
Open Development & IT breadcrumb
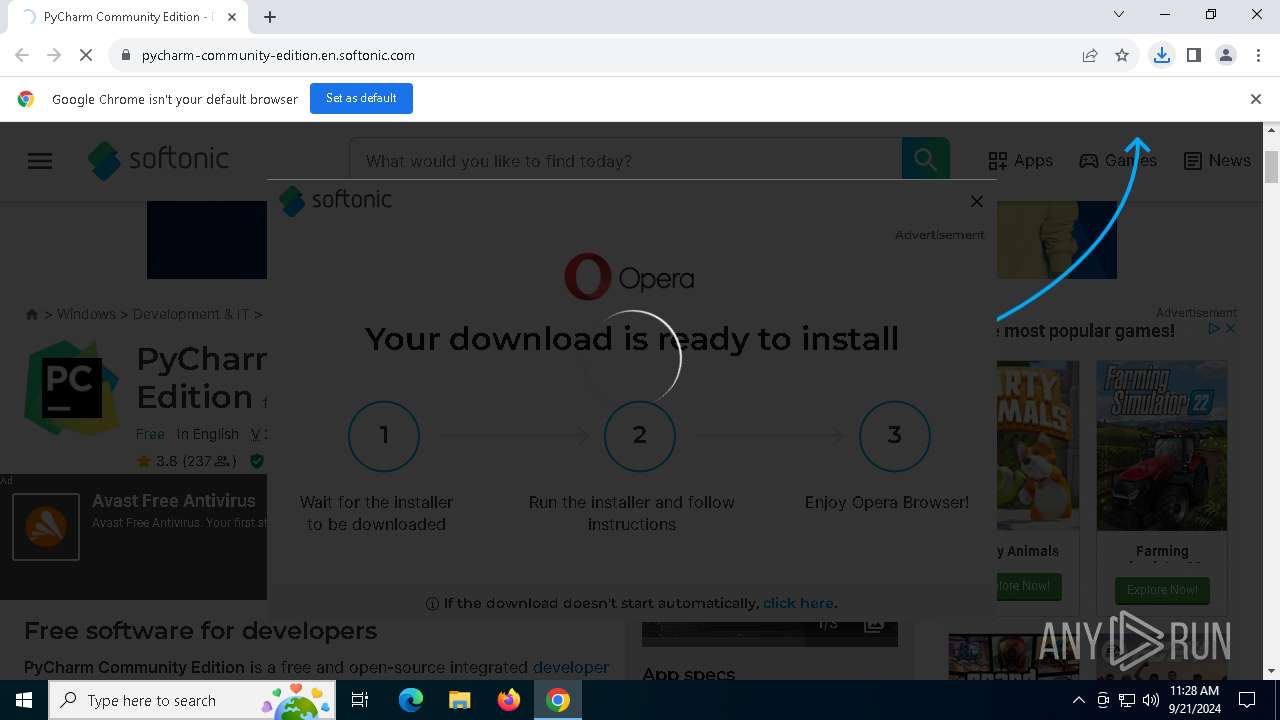coord(191,314)
